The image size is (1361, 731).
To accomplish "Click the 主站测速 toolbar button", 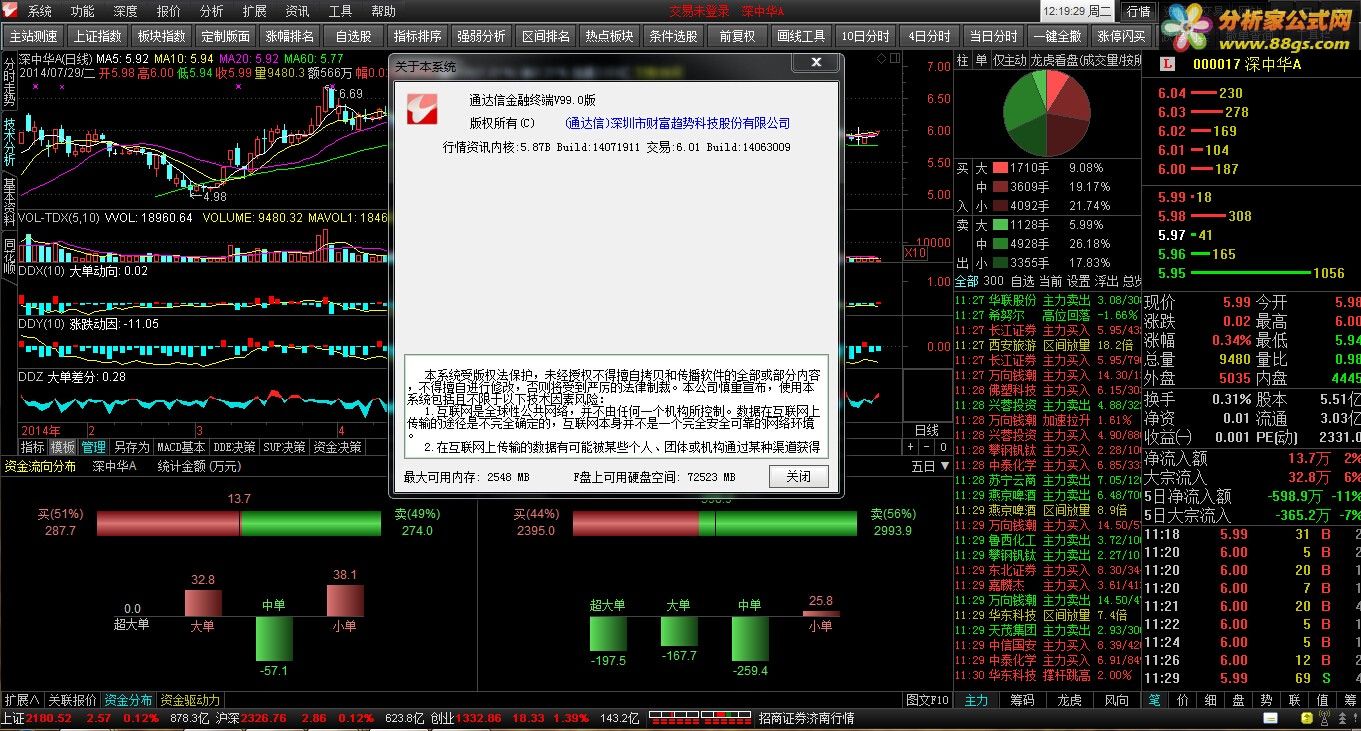I will pos(34,36).
